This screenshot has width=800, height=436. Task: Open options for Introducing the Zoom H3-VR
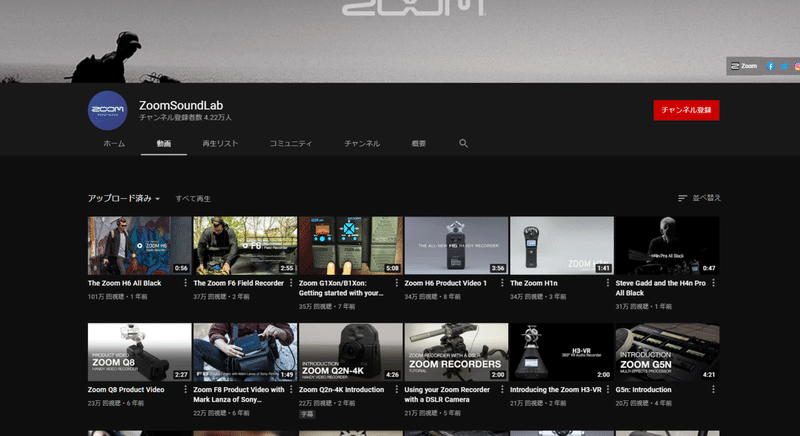click(608, 390)
